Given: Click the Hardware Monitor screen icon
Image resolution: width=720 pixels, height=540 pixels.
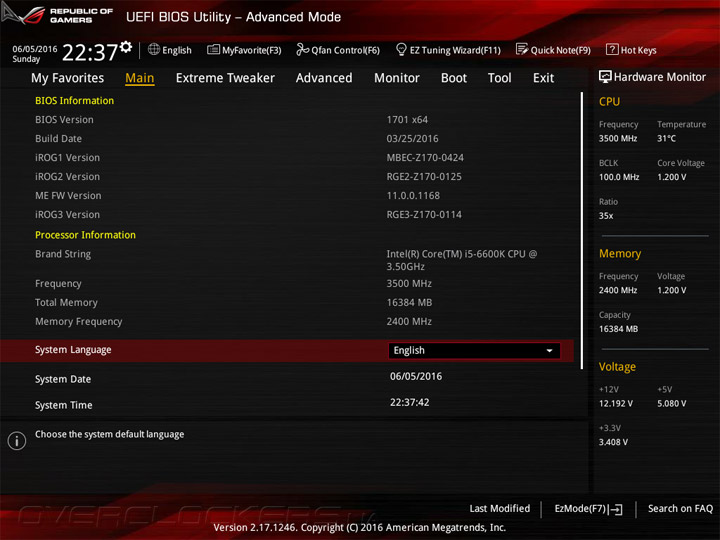Looking at the screenshot, I should point(605,77).
